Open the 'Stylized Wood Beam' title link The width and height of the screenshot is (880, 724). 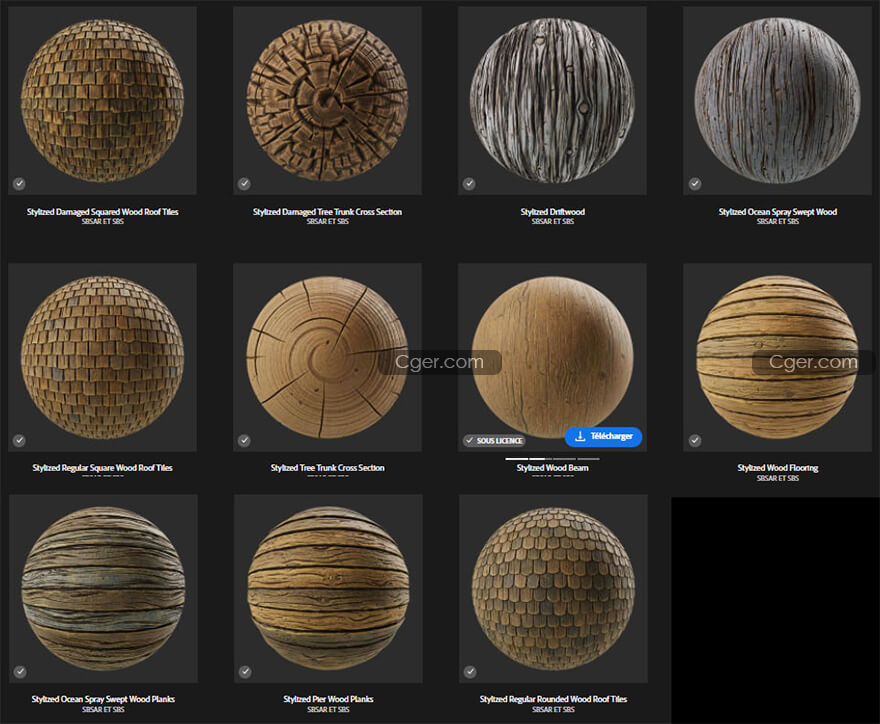point(552,468)
